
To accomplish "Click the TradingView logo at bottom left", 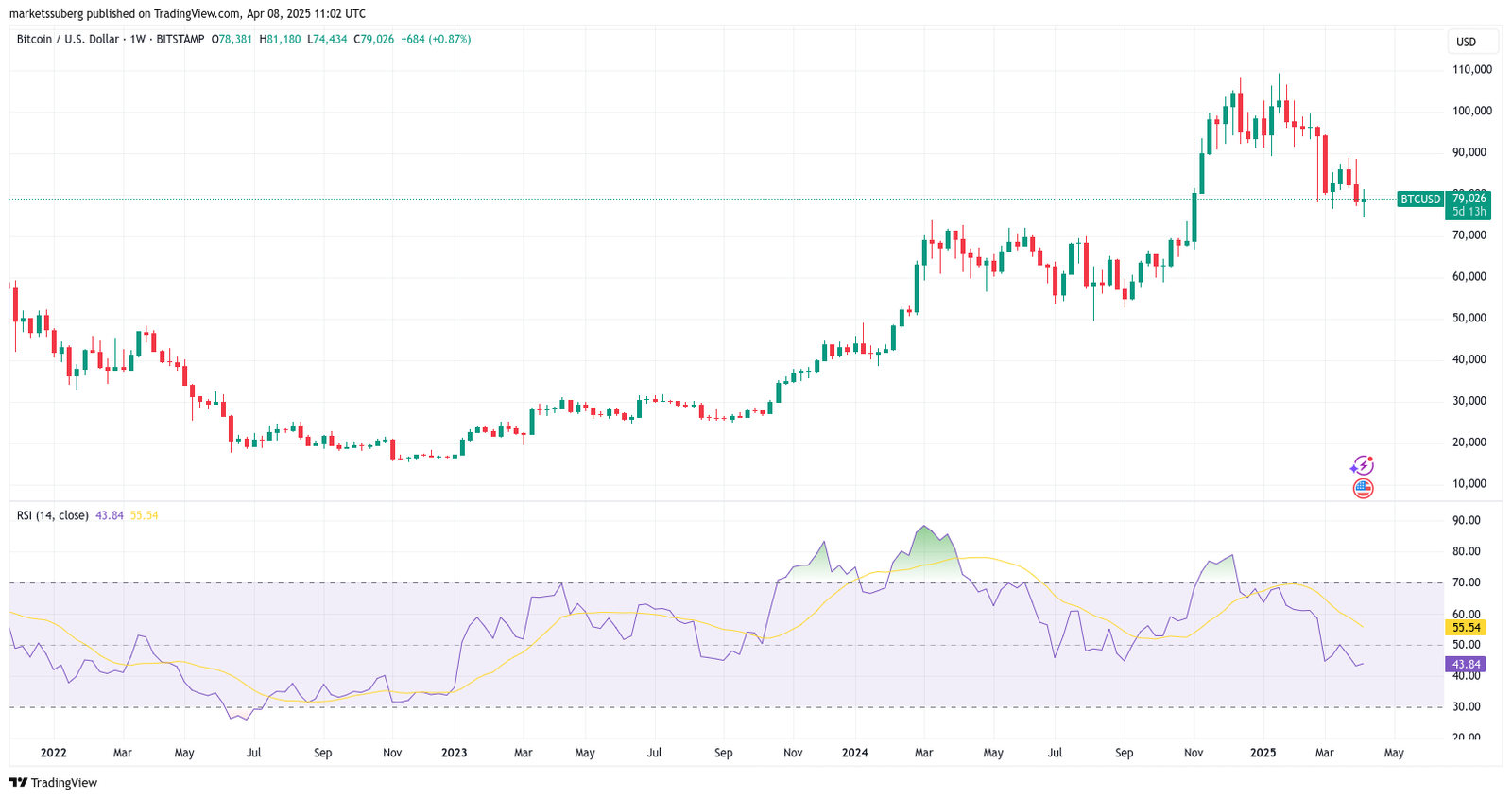I will click(54, 782).
